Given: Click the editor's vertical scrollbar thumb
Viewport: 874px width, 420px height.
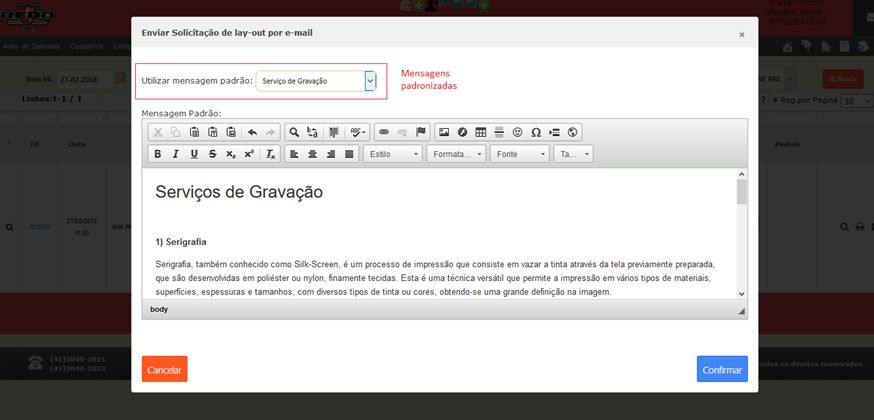Looking at the screenshot, I should tap(741, 192).
